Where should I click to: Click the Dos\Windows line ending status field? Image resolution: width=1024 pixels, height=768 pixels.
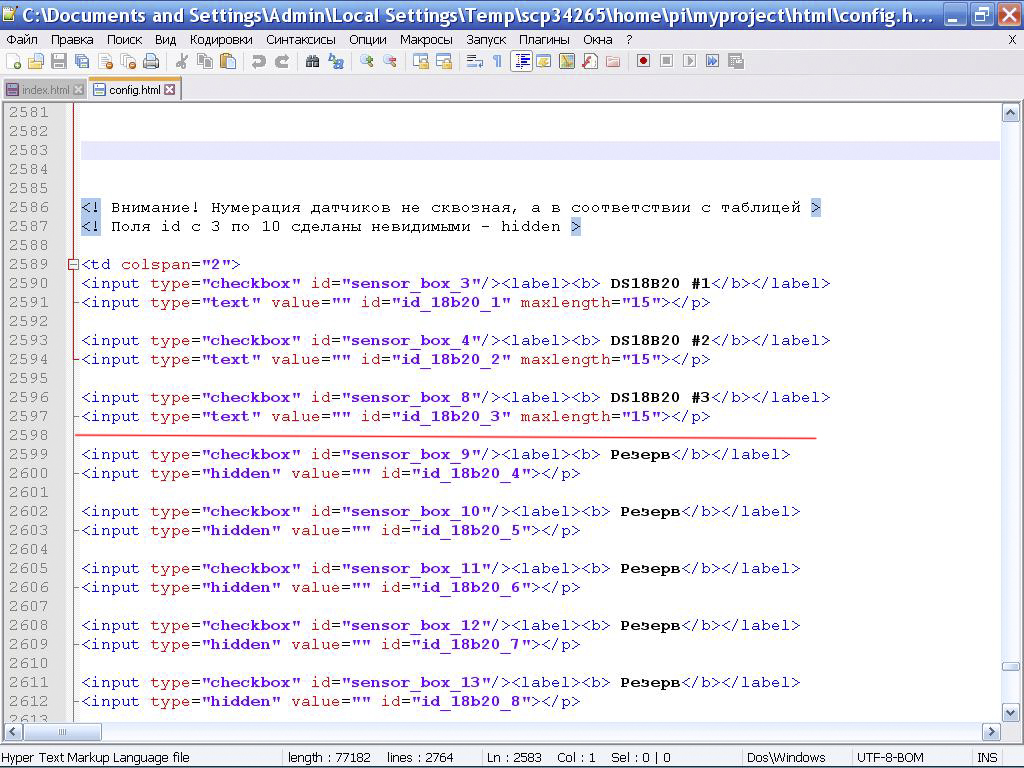click(786, 758)
